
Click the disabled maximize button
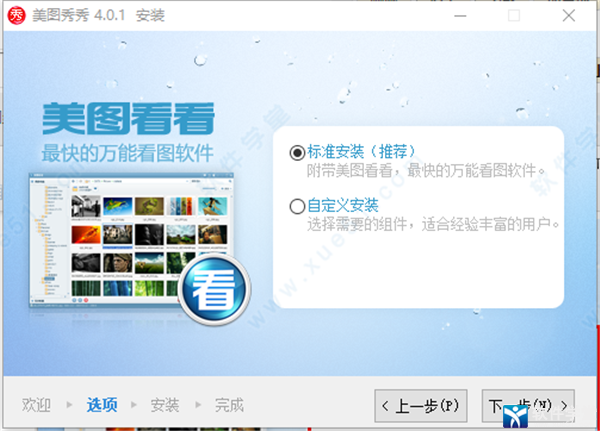click(514, 16)
